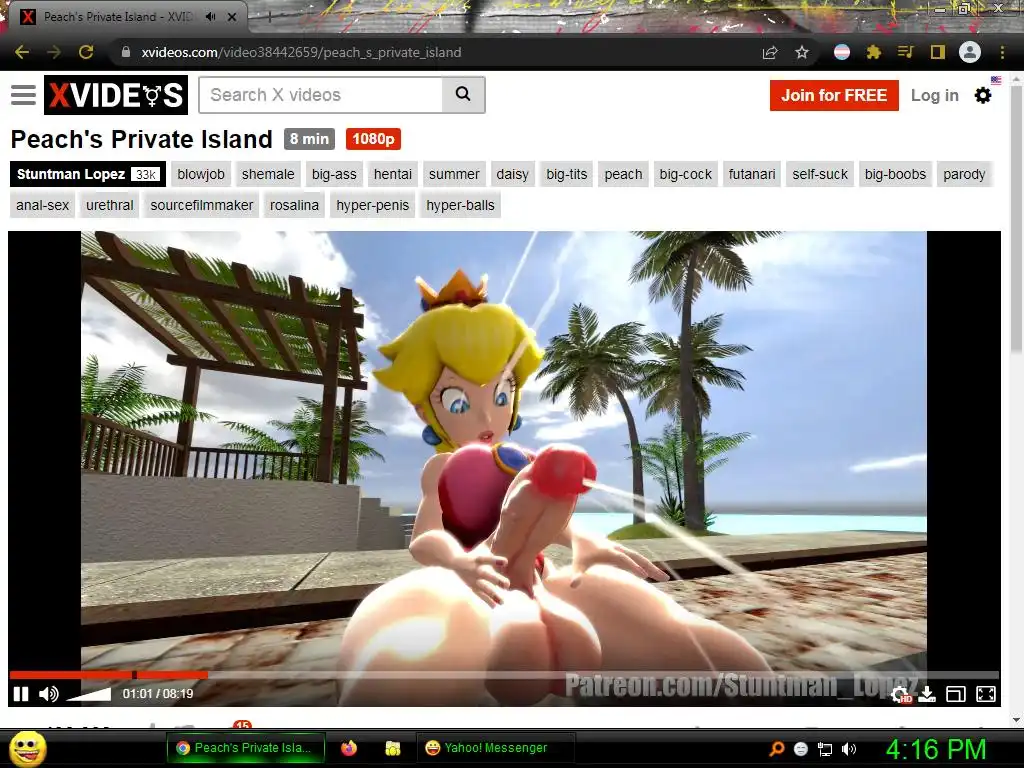Select the Peach's Private Island browser tab
The height and width of the screenshot is (768, 1024).
coord(118,17)
